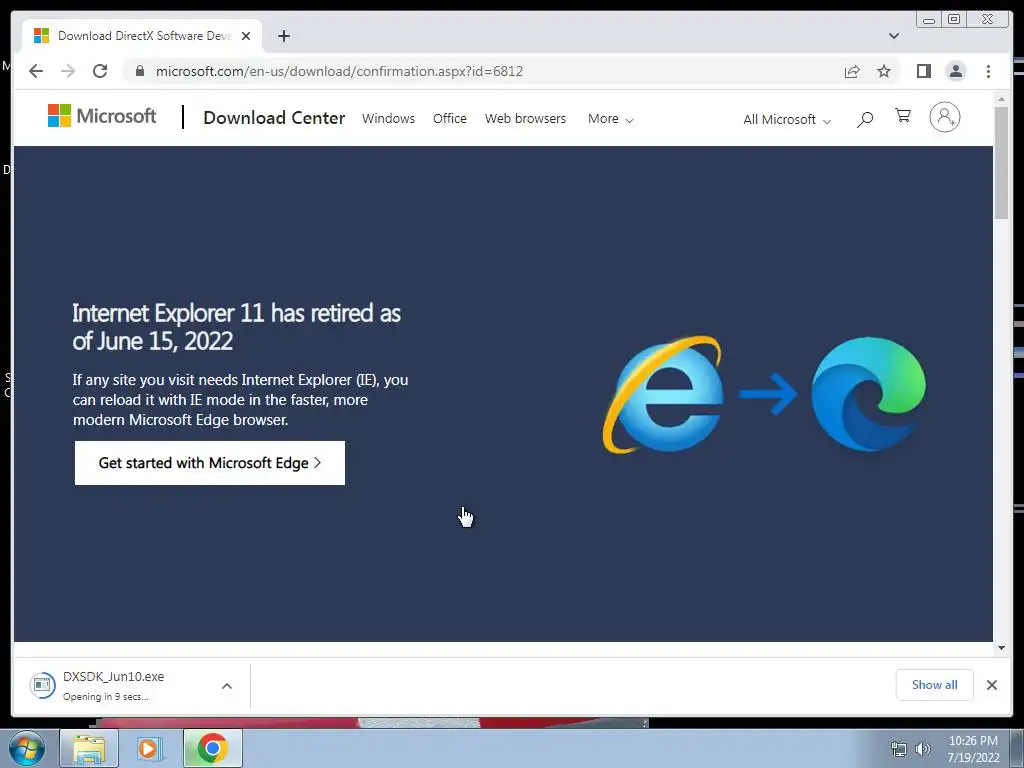
Task: Open the tab search chevron
Action: pos(893,36)
